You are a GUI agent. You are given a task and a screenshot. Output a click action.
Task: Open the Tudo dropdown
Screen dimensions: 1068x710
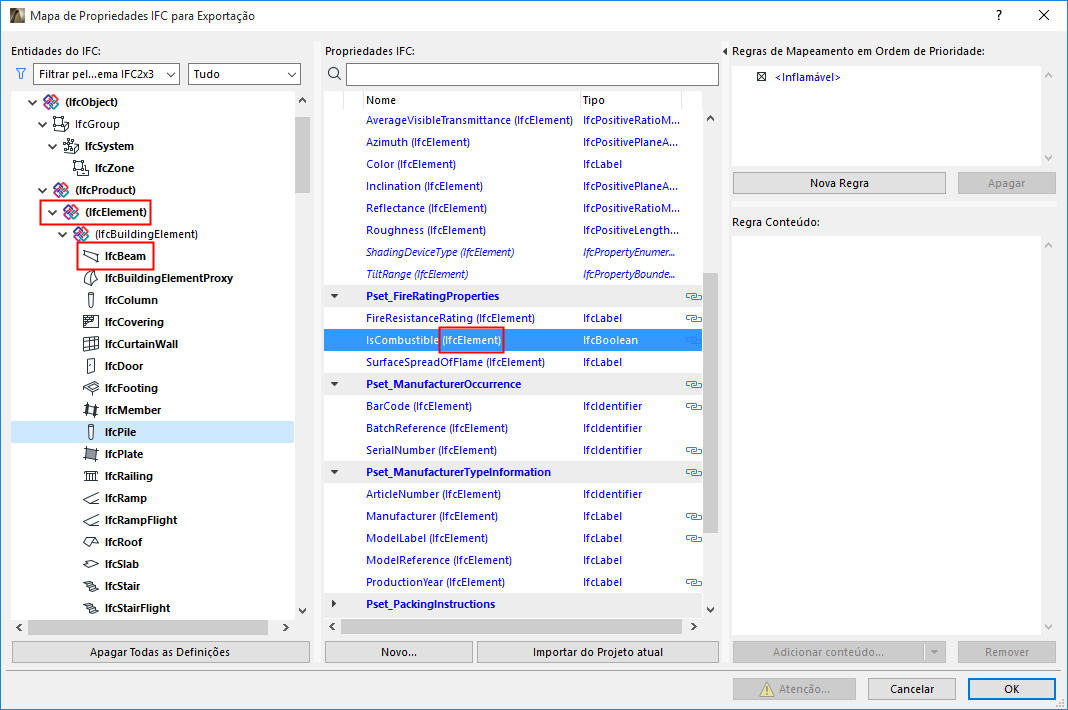(x=245, y=74)
